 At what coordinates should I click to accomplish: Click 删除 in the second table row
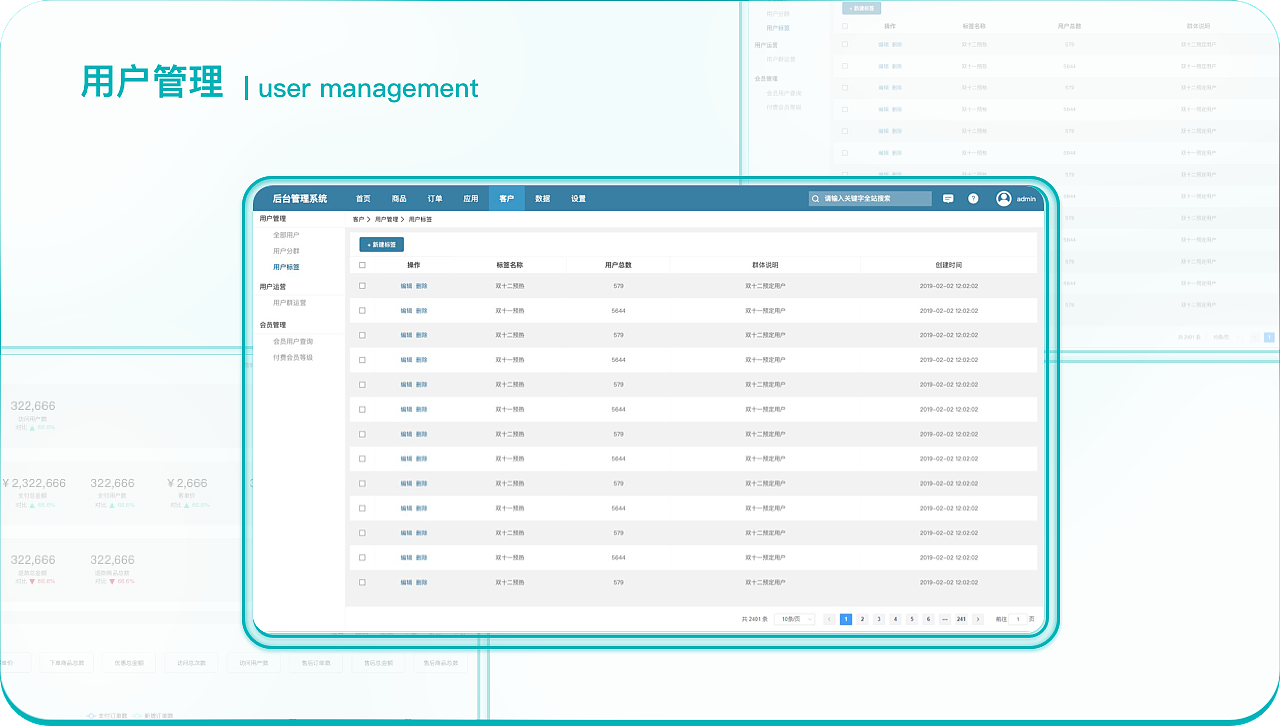point(421,311)
